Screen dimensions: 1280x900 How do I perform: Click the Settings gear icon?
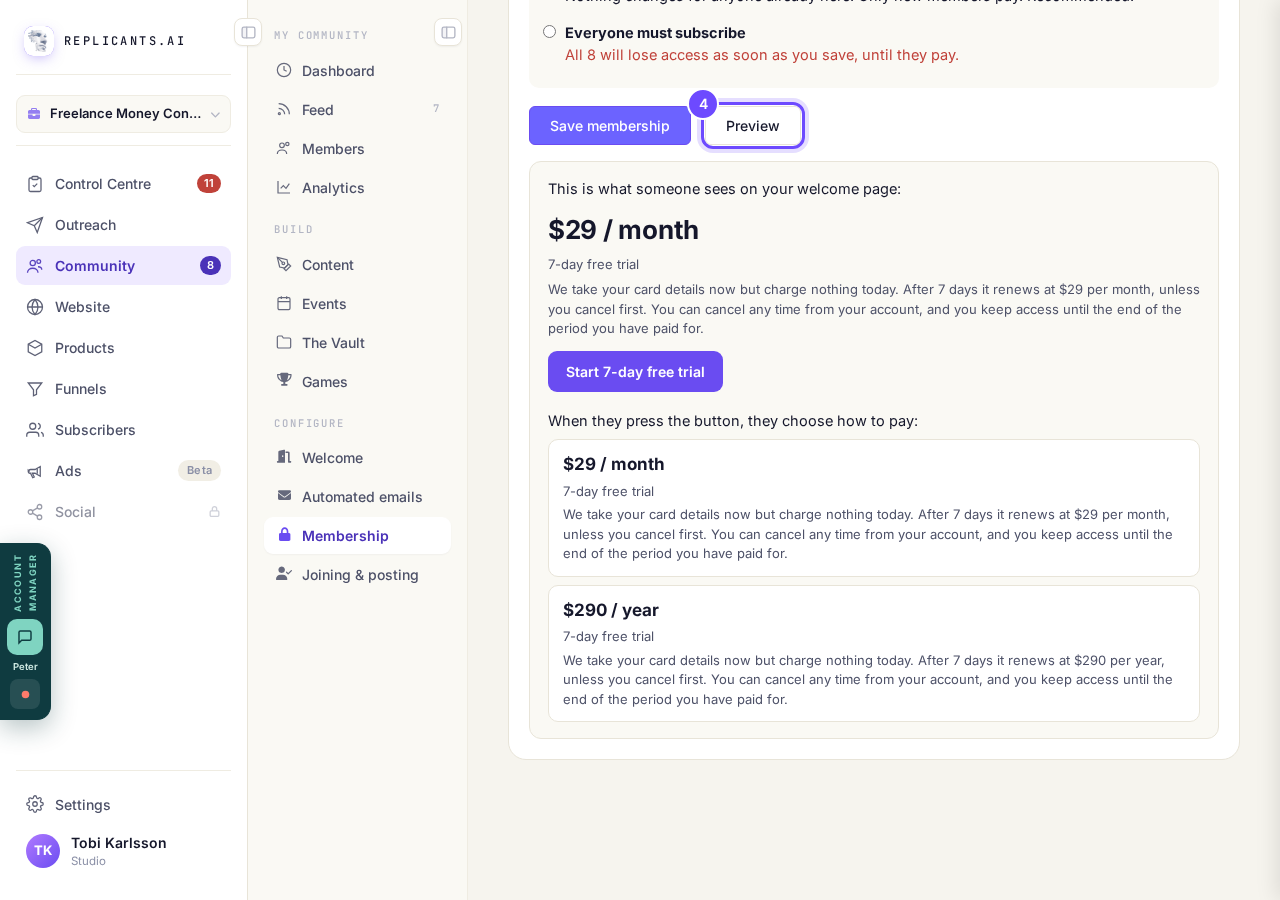pyautogui.click(x=35, y=804)
